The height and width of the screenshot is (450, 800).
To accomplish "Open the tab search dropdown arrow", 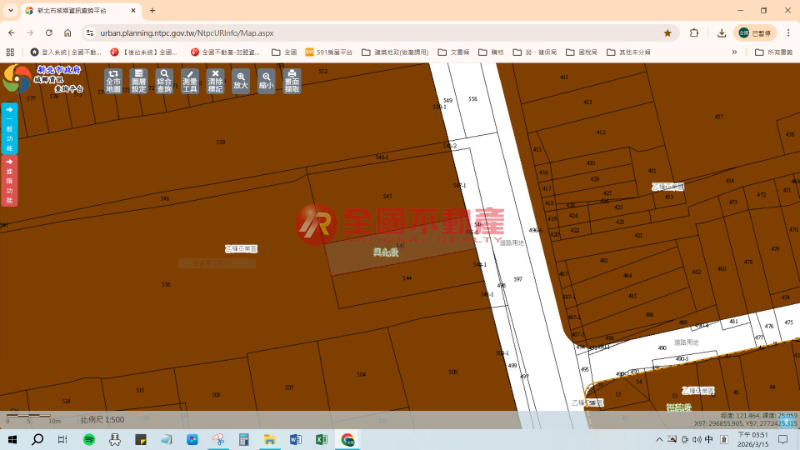I will pyautogui.click(x=10, y=10).
